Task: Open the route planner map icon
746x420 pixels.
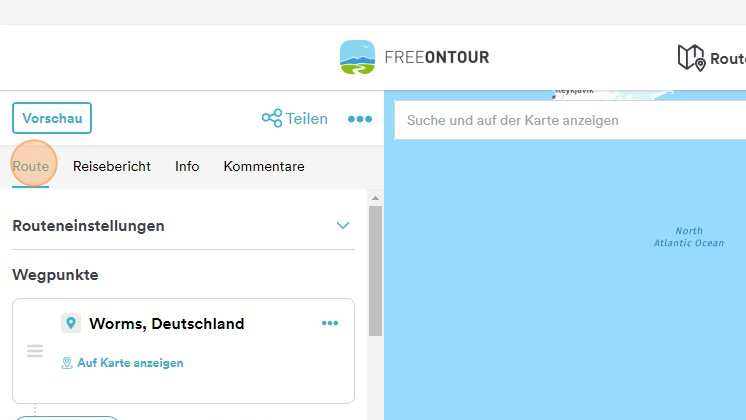Action: 691,58
